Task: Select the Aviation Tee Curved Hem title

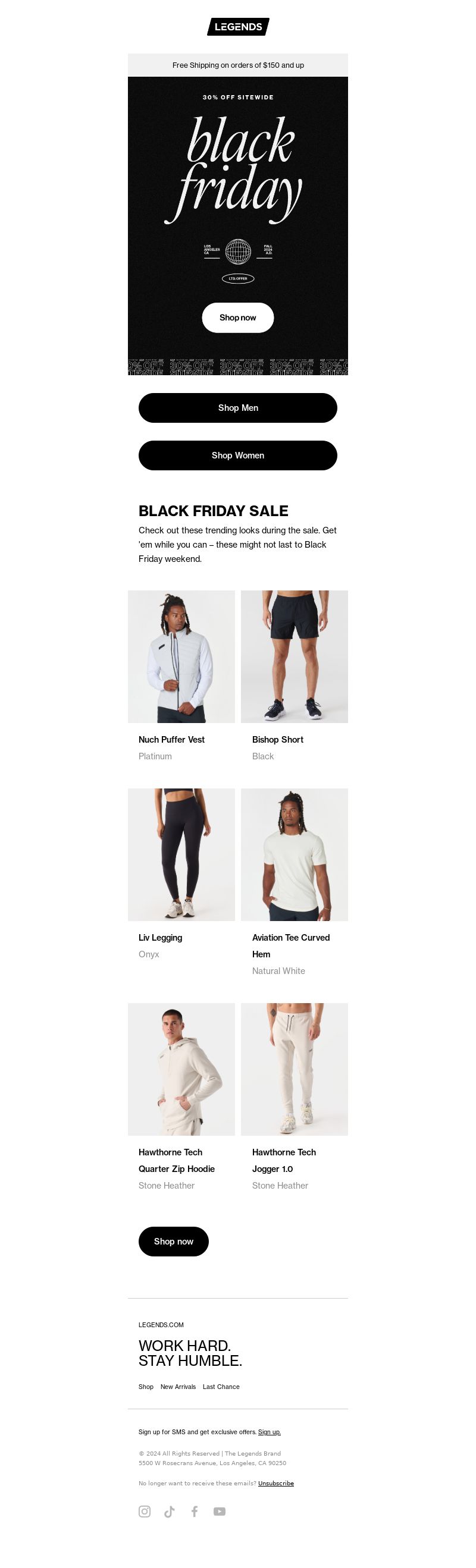Action: click(x=291, y=946)
